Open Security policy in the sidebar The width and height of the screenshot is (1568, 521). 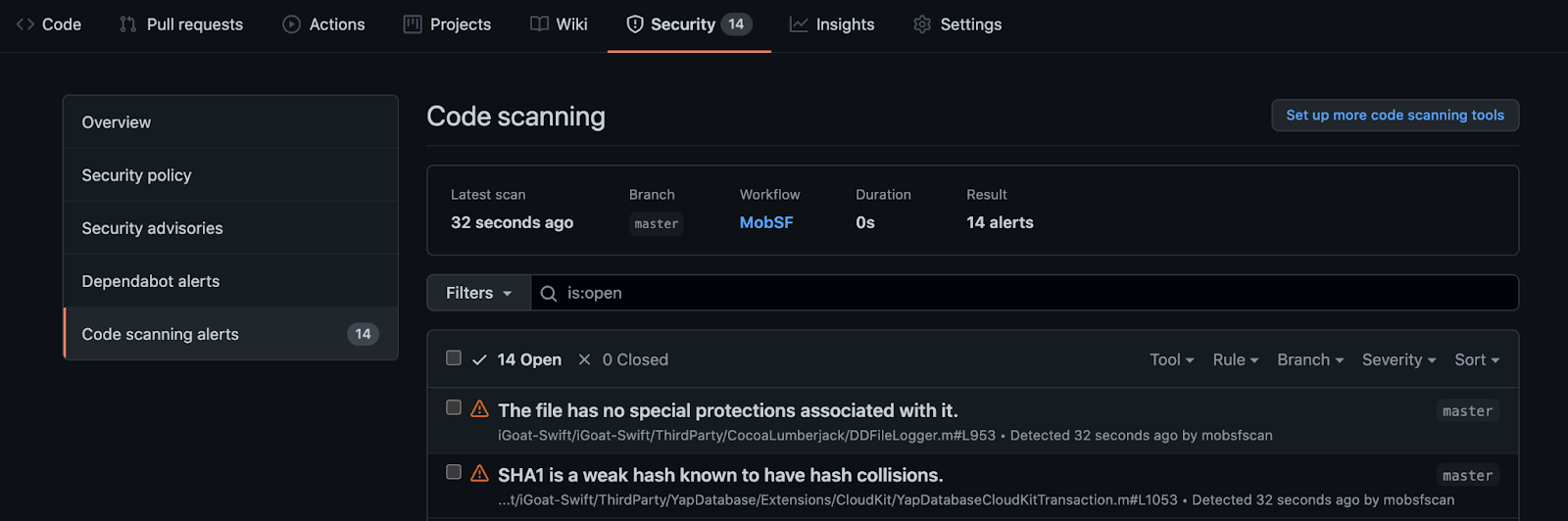[230, 175]
